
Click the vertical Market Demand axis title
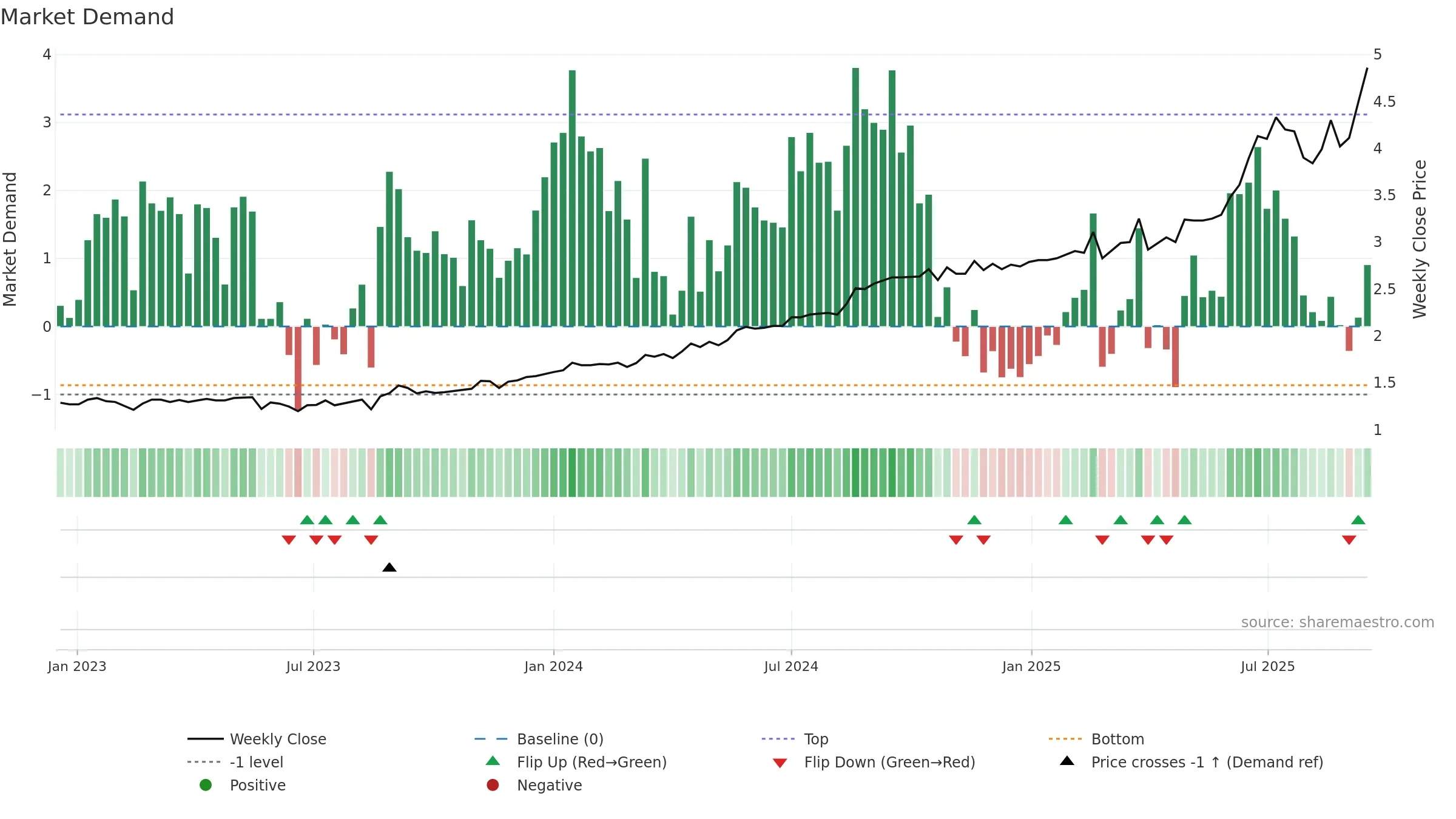[10, 239]
